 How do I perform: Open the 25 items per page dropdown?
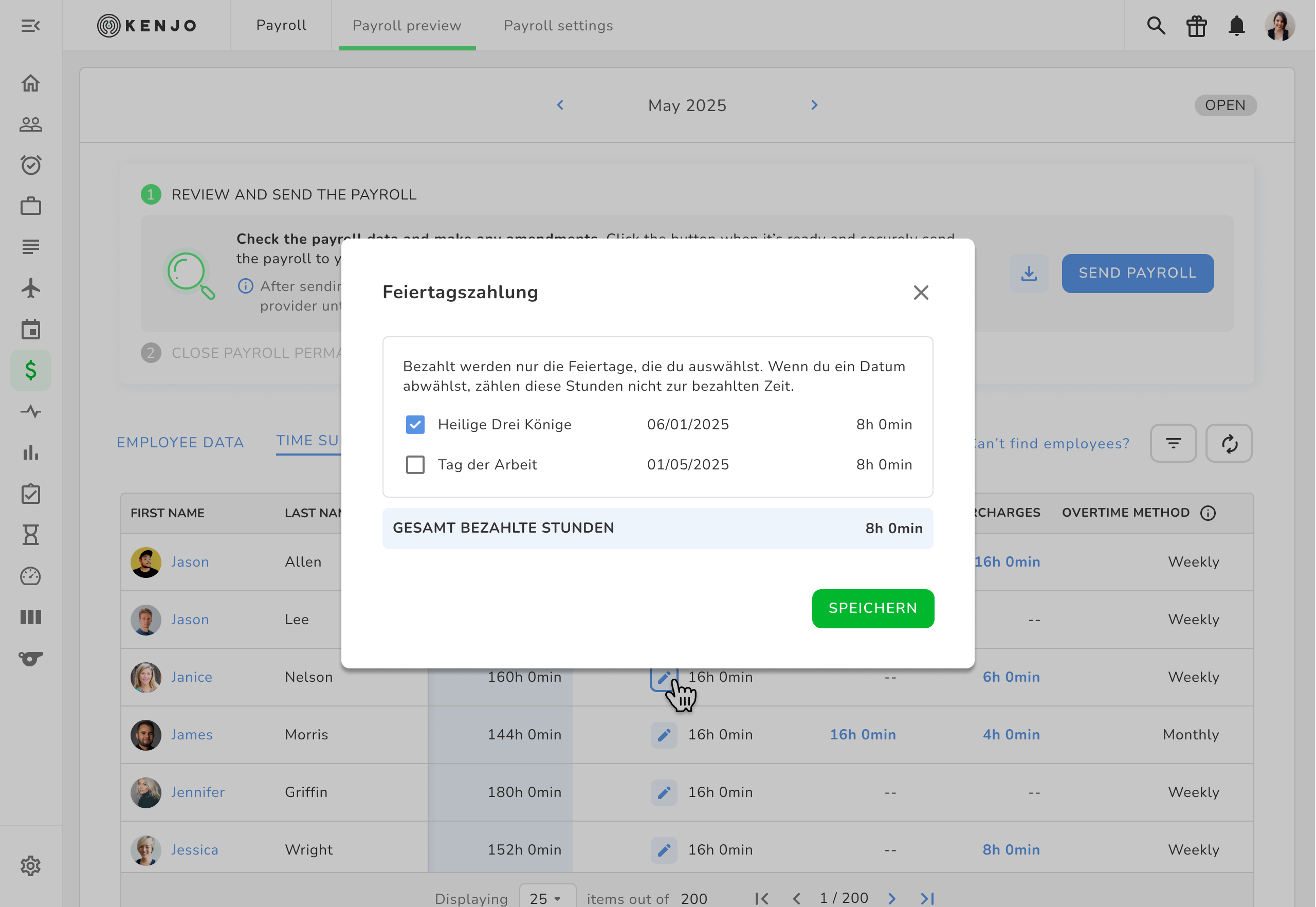(546, 898)
